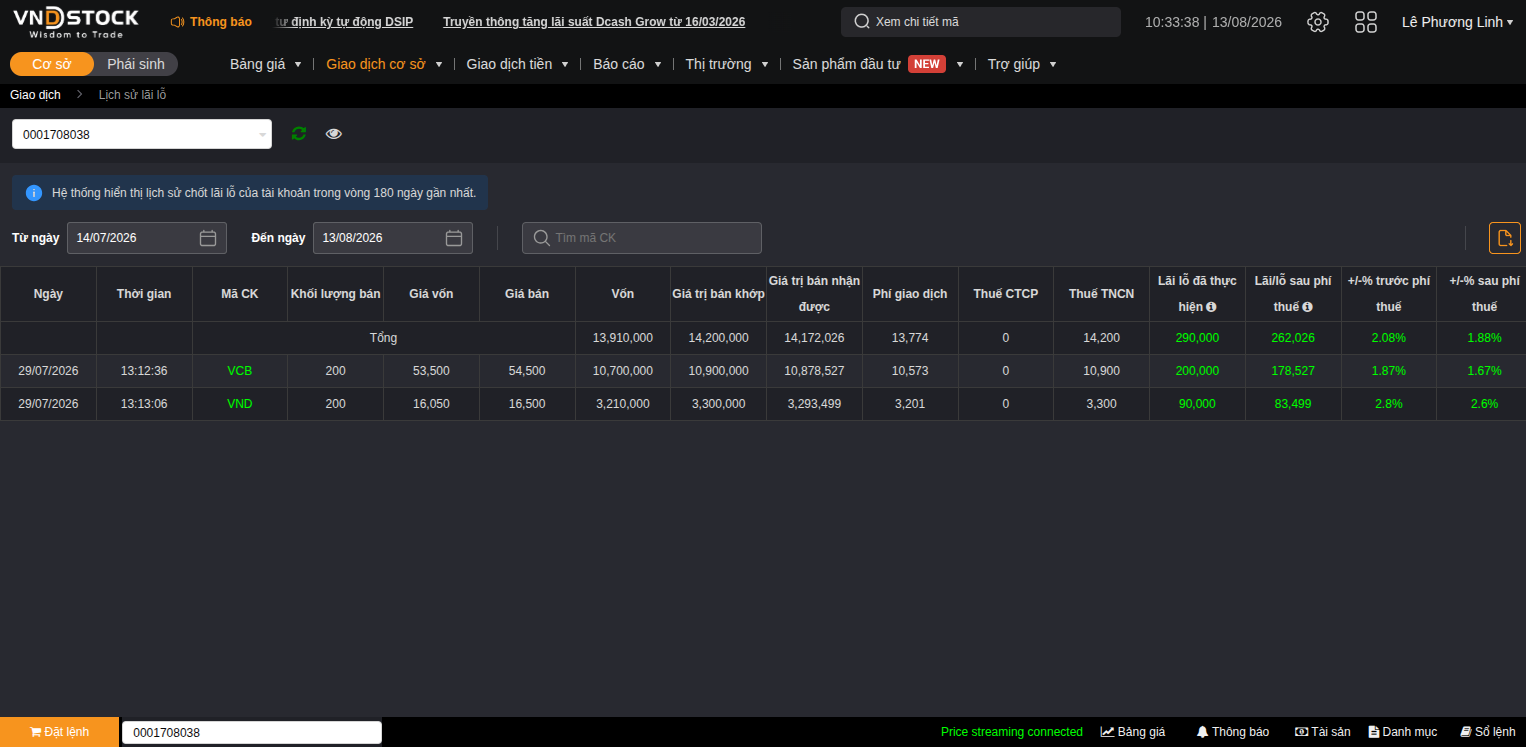Click Từ ngày date field 14/07/2026
Screen dimensions: 1526x747
point(147,238)
